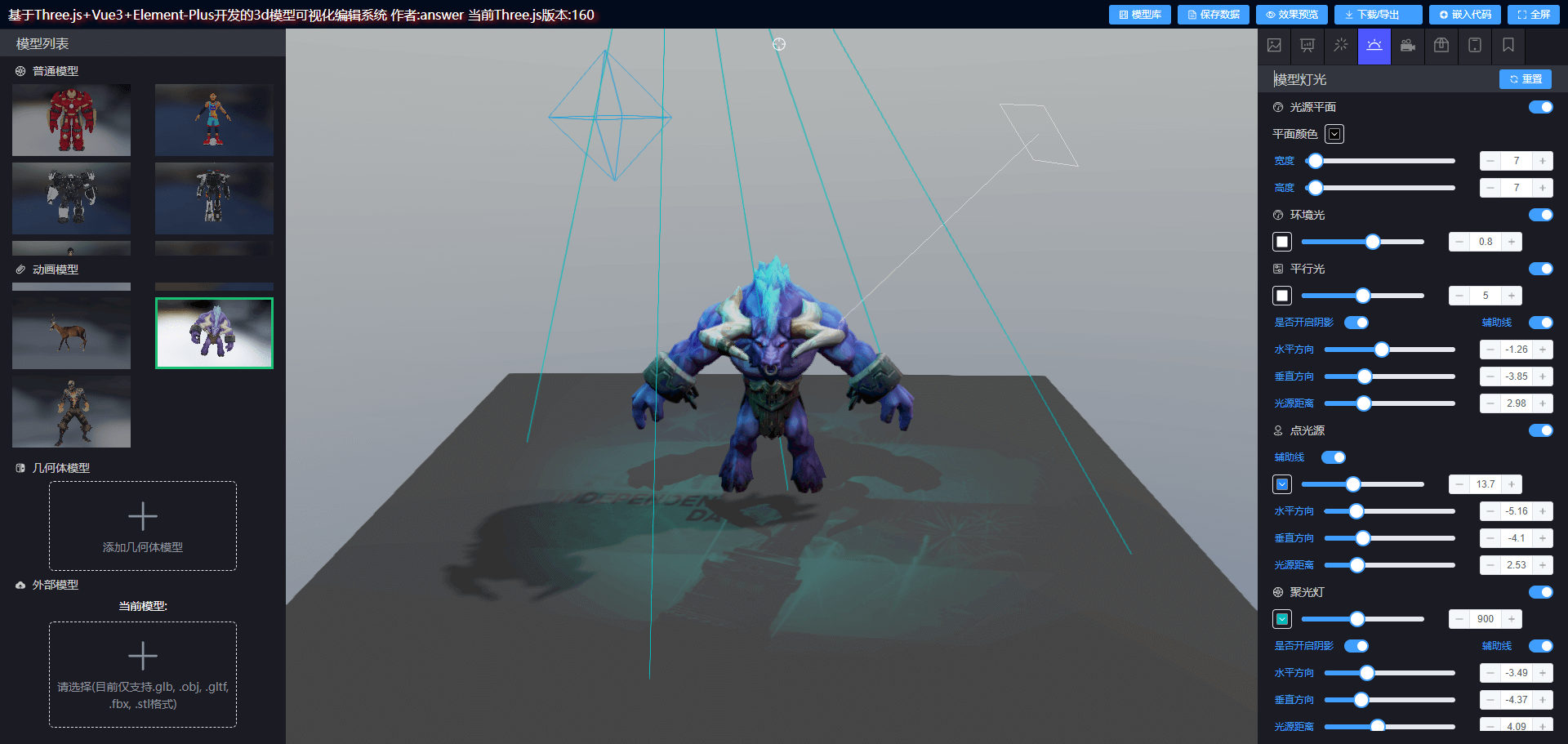The image size is (1568, 744).
Task: Click the 保存数据 button
Action: [x=1214, y=15]
